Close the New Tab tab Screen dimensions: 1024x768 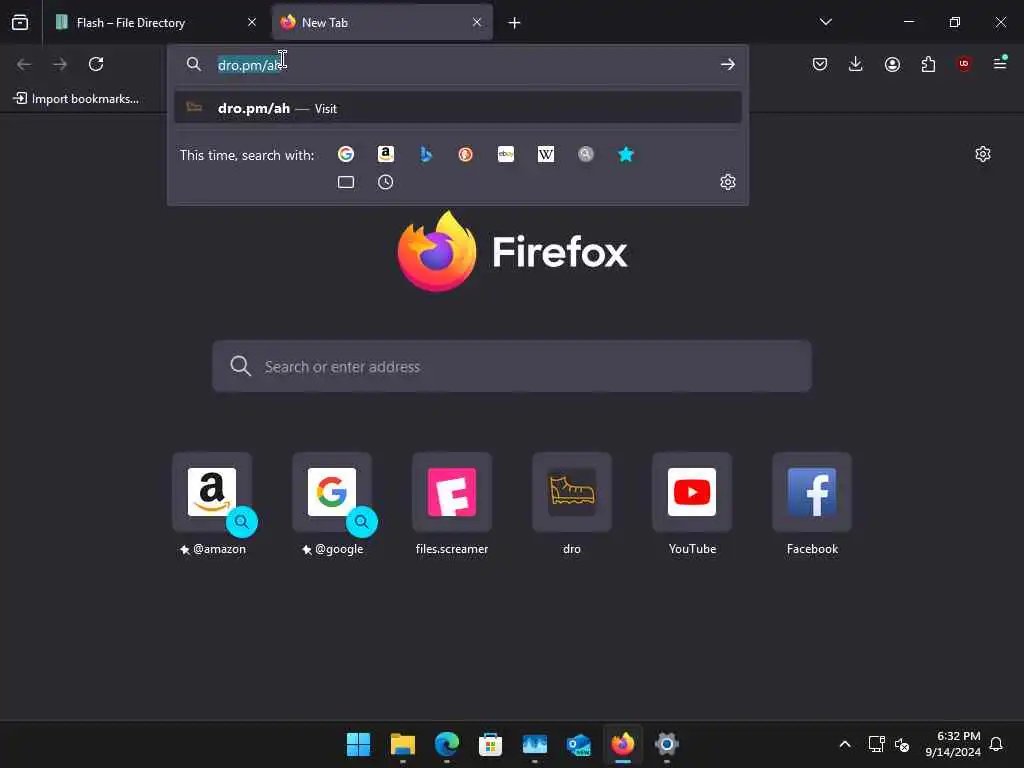click(477, 22)
